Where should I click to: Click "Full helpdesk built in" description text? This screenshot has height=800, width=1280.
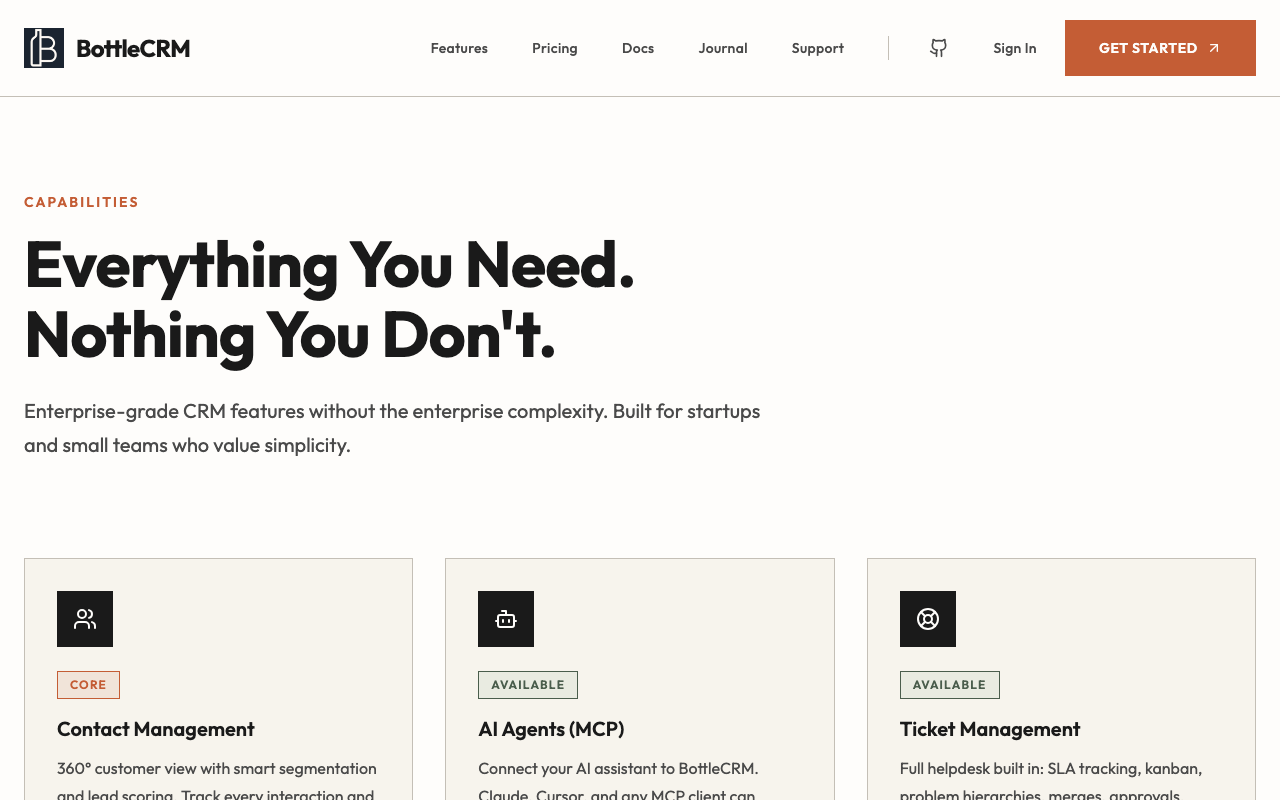[1051, 781]
